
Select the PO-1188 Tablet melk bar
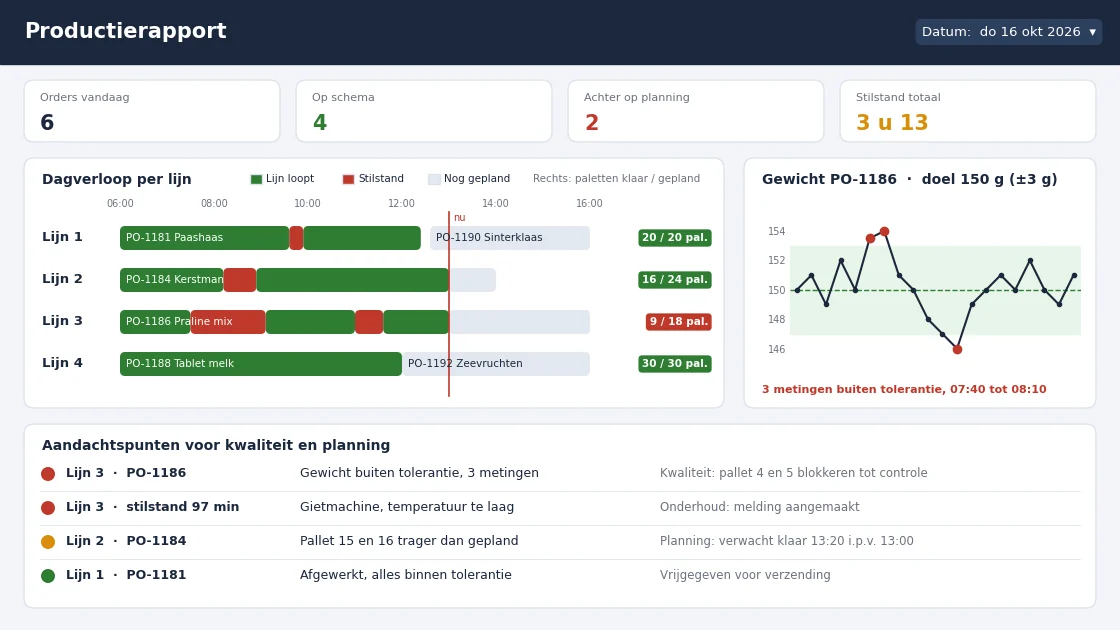(261, 364)
